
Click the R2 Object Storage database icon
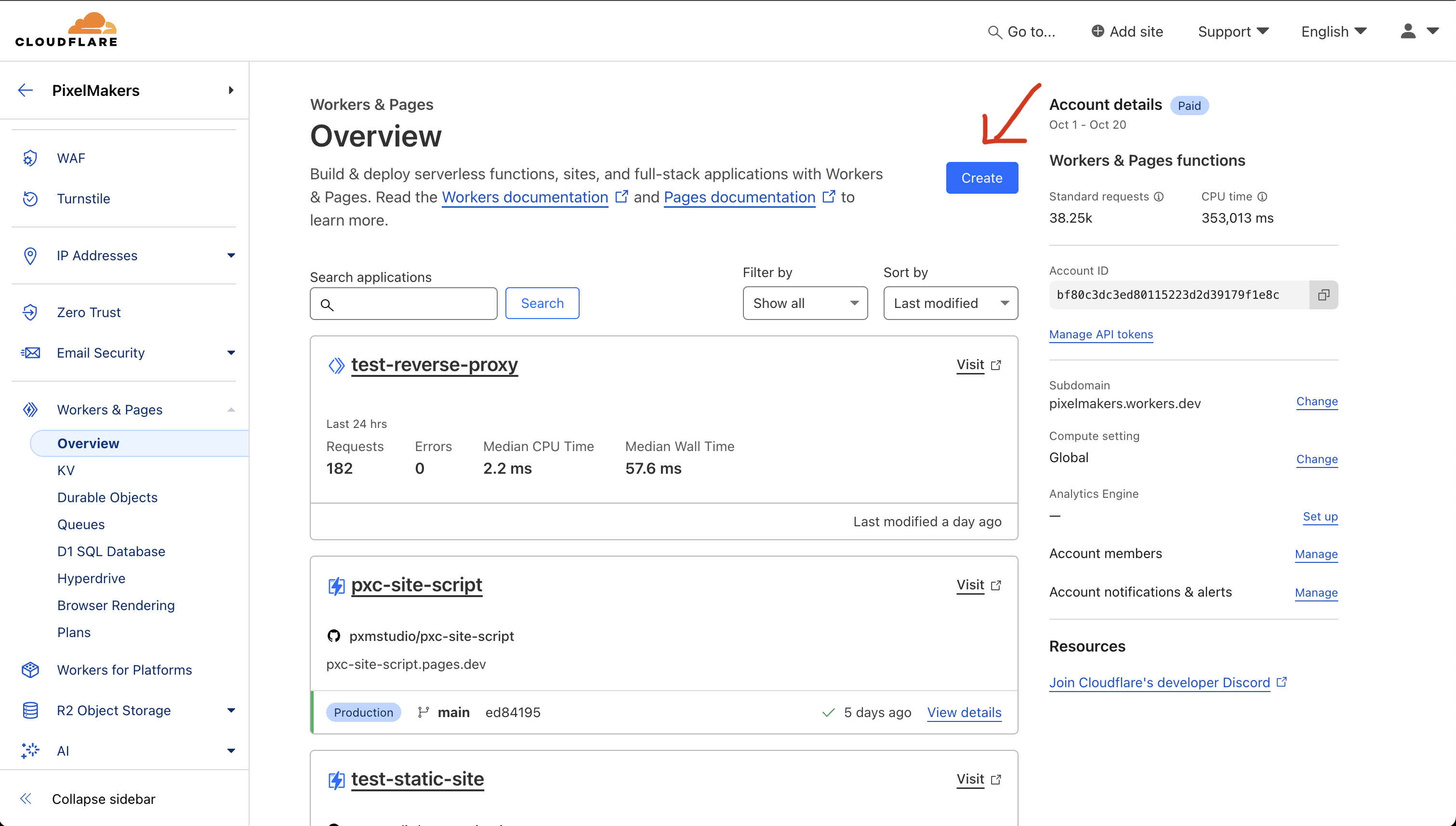pos(30,710)
